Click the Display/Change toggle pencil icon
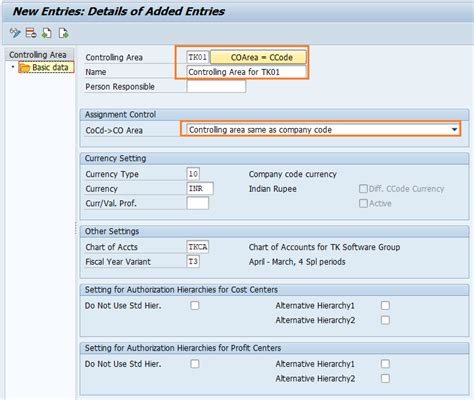This screenshot has width=474, height=400. coord(15,33)
